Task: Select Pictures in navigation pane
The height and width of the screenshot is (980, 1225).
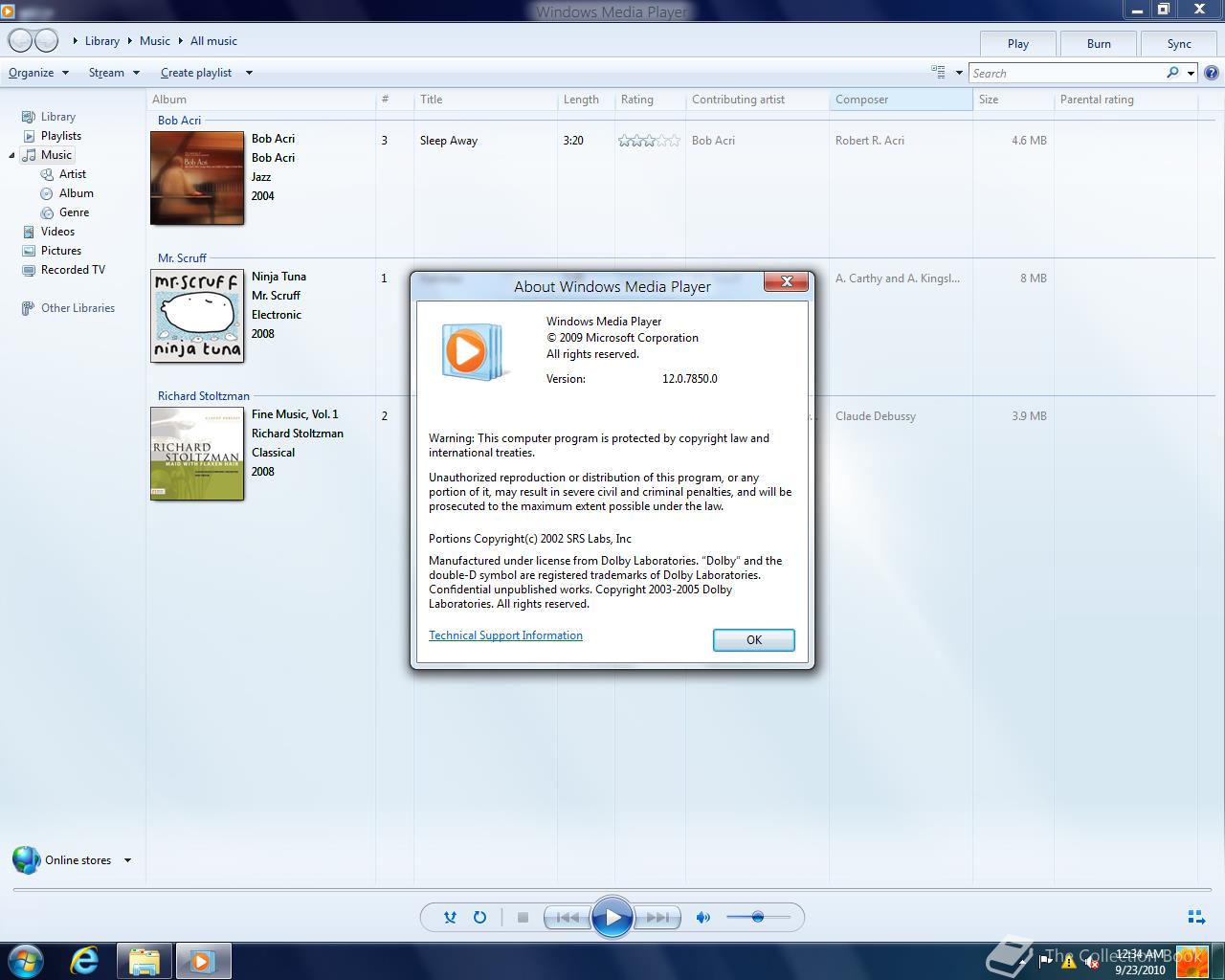Action: point(61,251)
